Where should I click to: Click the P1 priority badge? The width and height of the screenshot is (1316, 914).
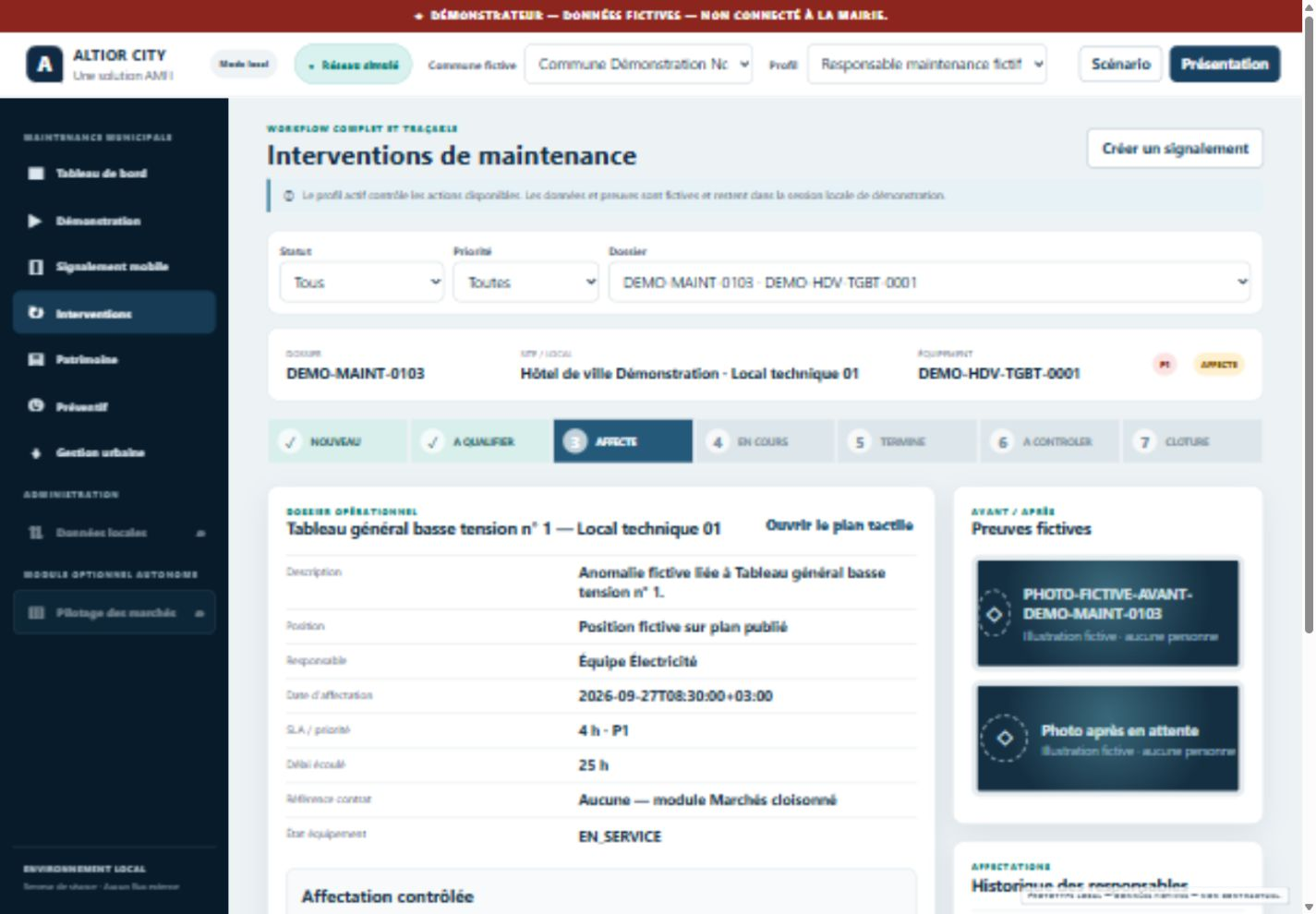click(1165, 365)
